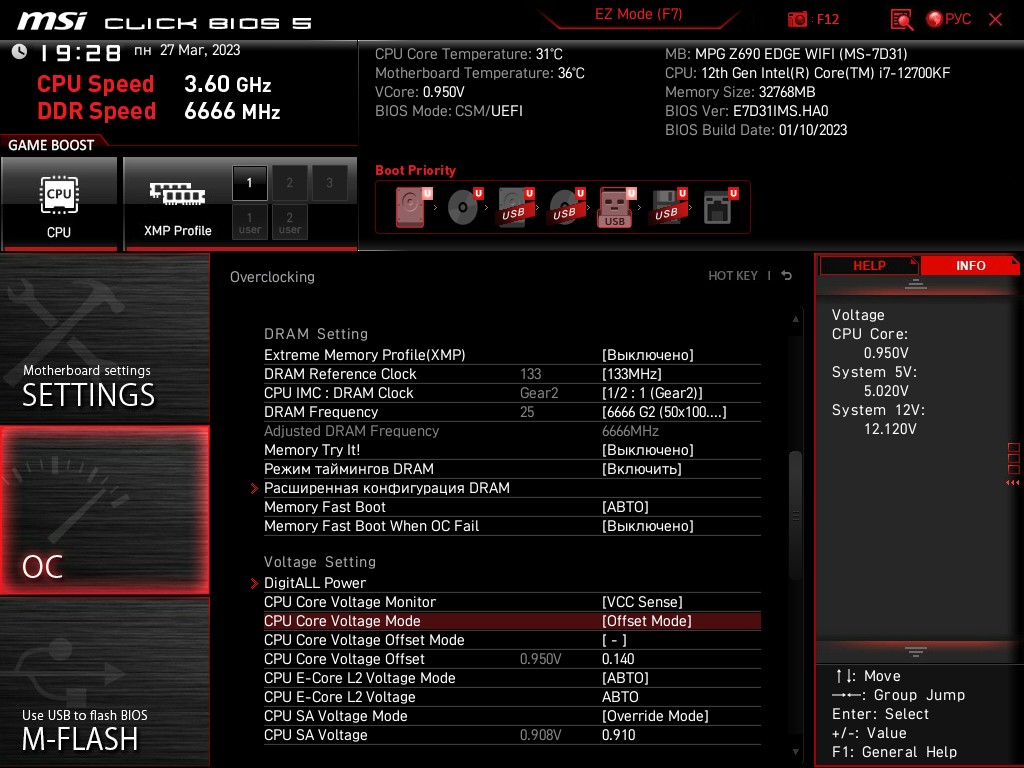Select XMP user profile 2
The height and width of the screenshot is (768, 1024).
pos(289,222)
